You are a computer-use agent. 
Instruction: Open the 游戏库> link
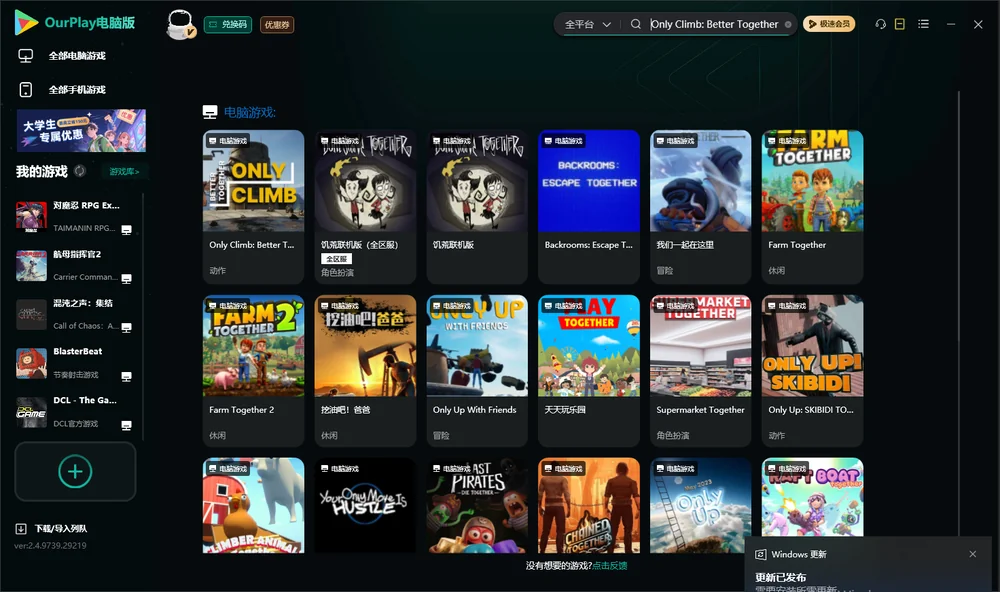click(x=124, y=172)
